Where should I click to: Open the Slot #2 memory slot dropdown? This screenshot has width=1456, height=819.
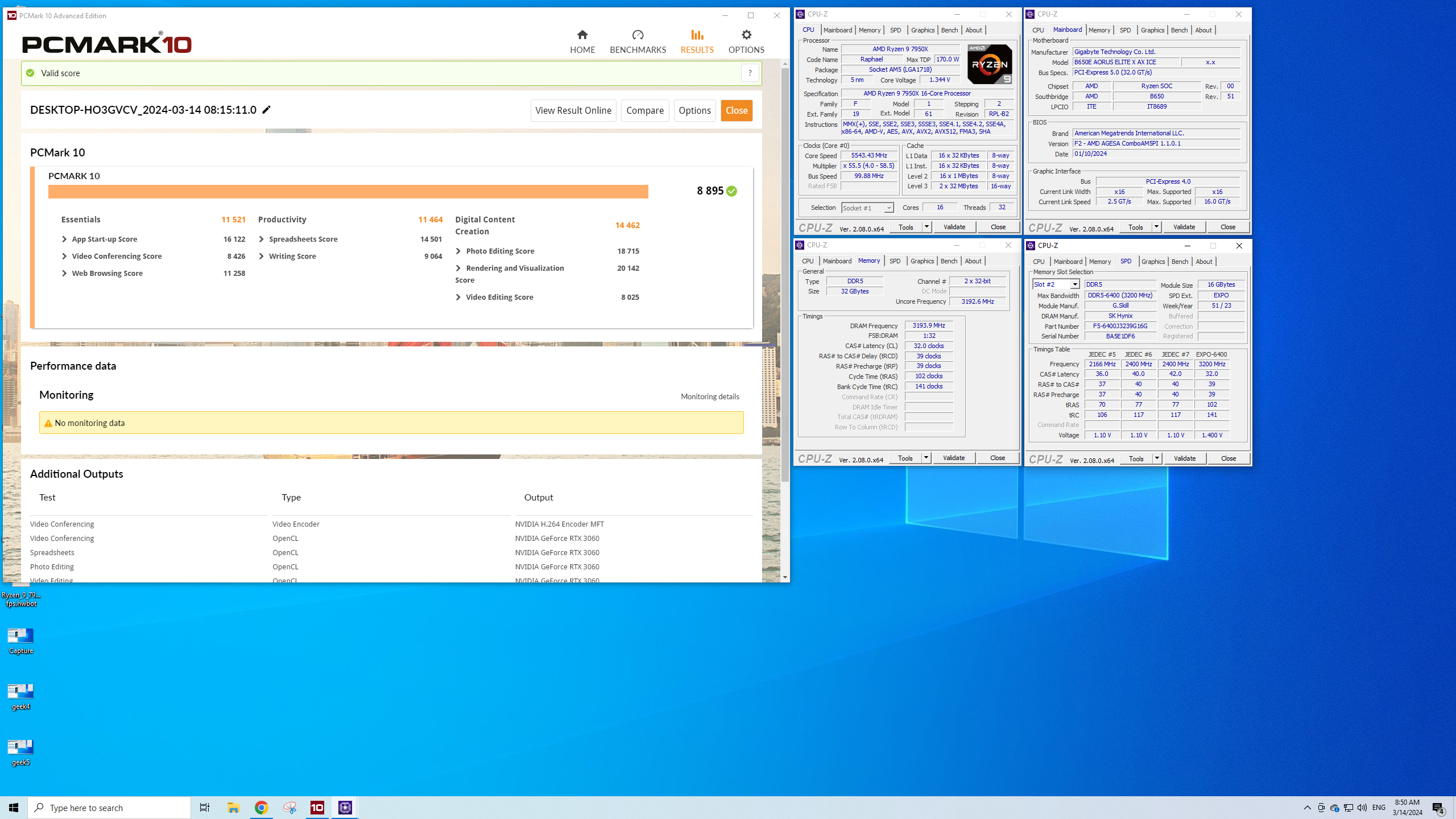click(1056, 284)
